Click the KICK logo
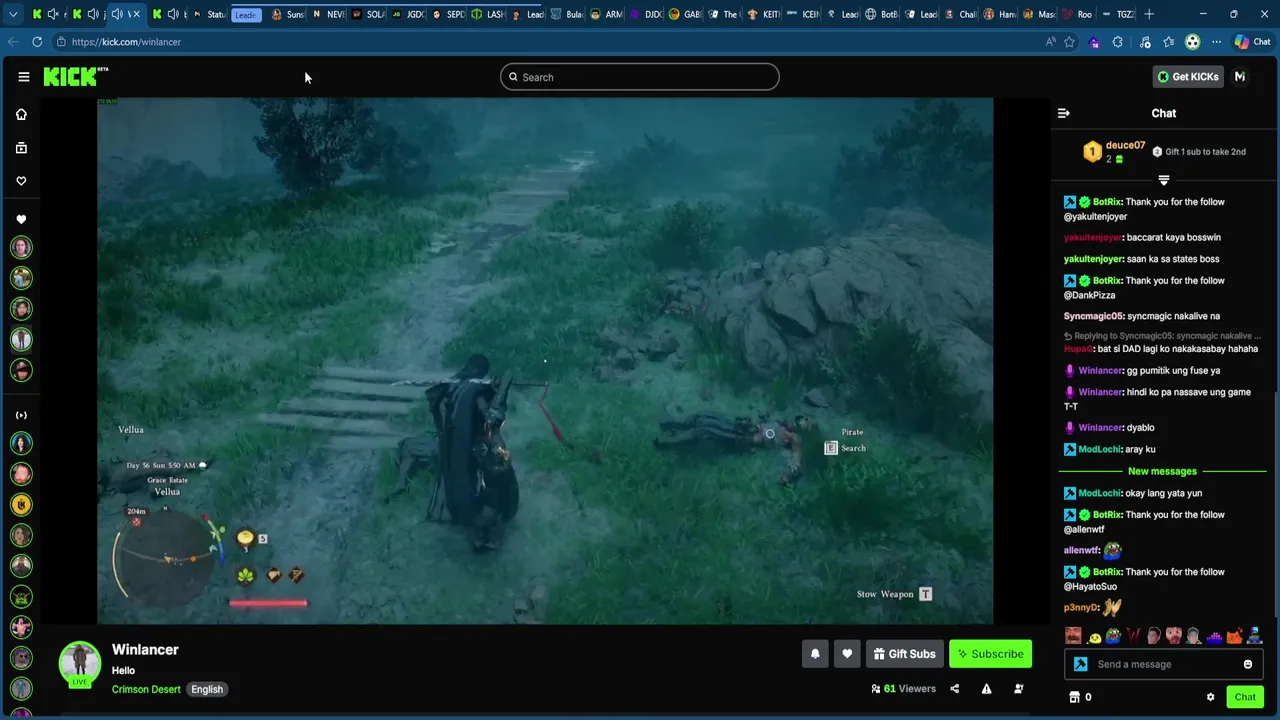The height and width of the screenshot is (720, 1280). [75, 77]
